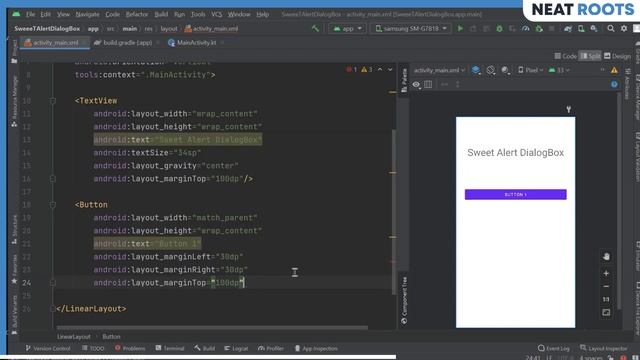
Task: Open the Profile app gauge icon
Action: [526, 29]
